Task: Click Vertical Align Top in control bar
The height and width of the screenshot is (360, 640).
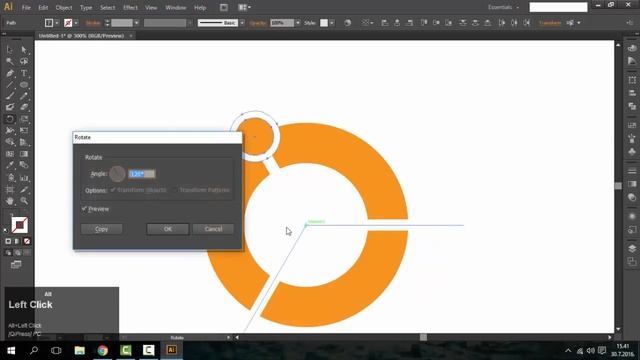Action: coord(424,23)
